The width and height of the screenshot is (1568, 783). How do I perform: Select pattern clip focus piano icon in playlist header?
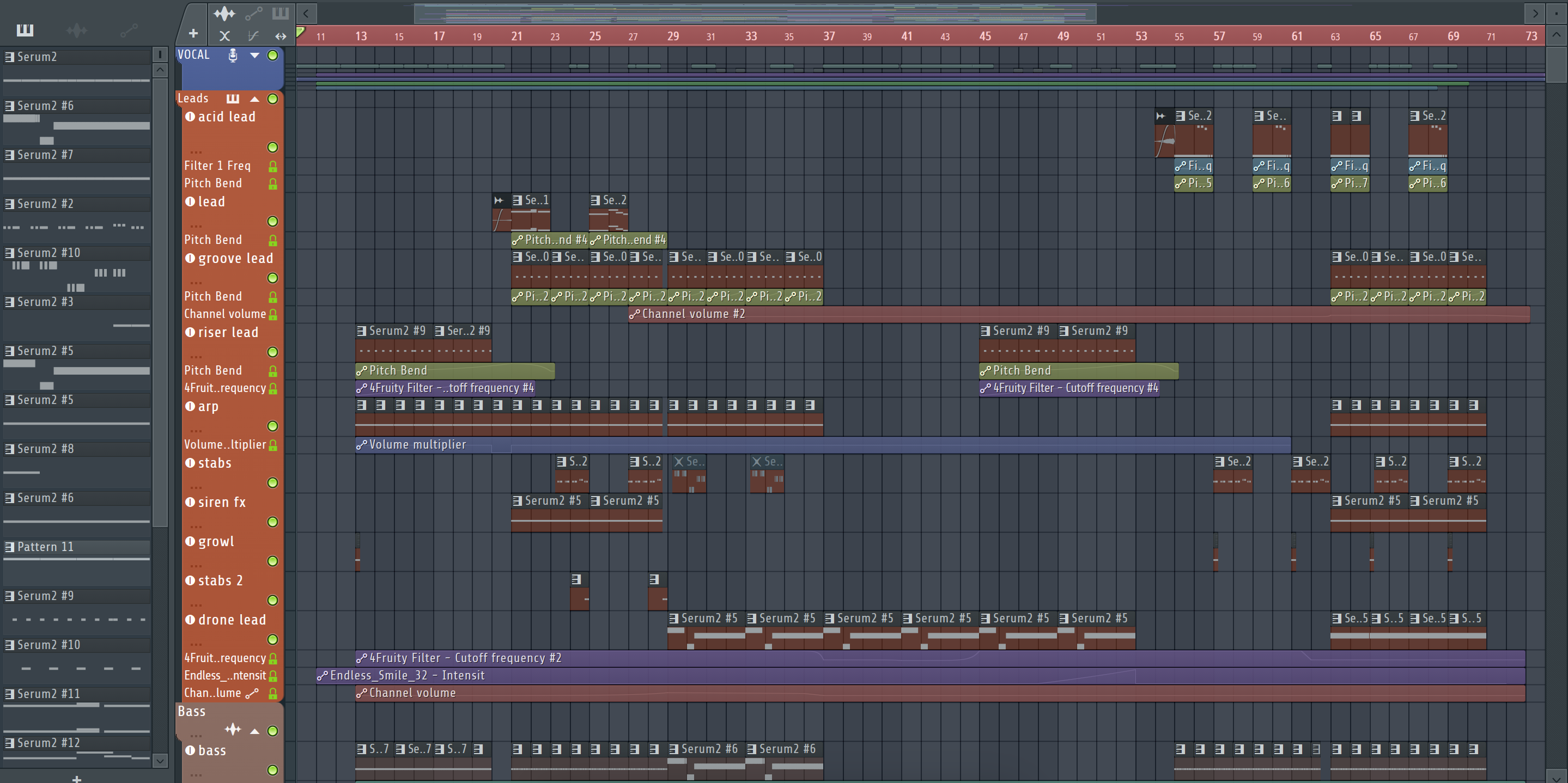(280, 13)
